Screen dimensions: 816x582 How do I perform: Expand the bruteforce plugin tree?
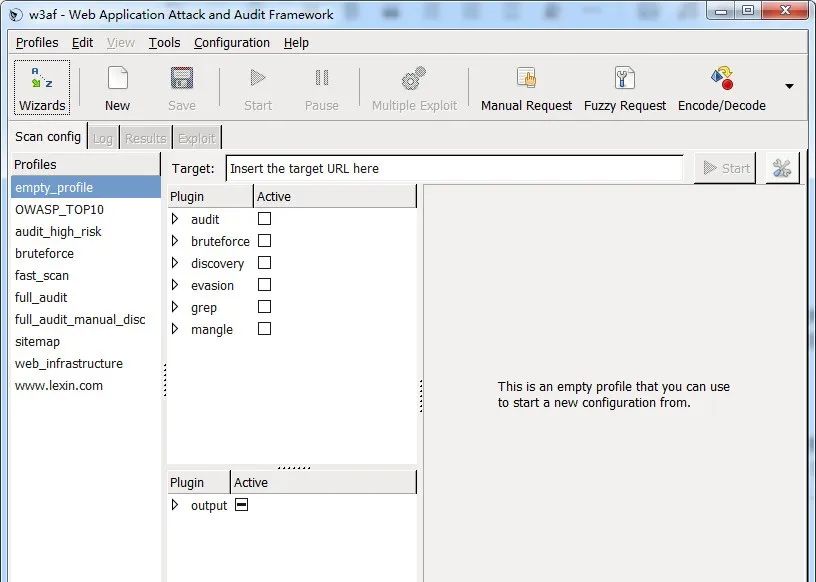pyautogui.click(x=176, y=241)
